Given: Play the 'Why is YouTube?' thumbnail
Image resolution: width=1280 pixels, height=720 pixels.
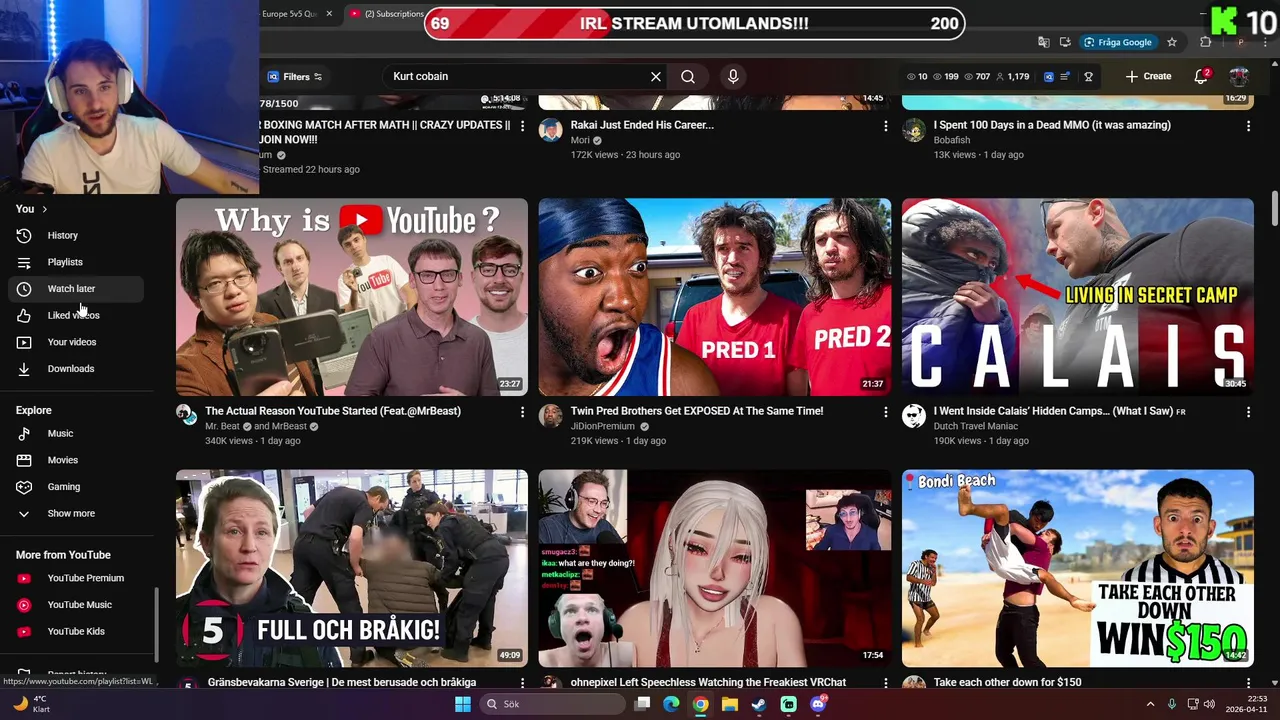Looking at the screenshot, I should point(352,297).
